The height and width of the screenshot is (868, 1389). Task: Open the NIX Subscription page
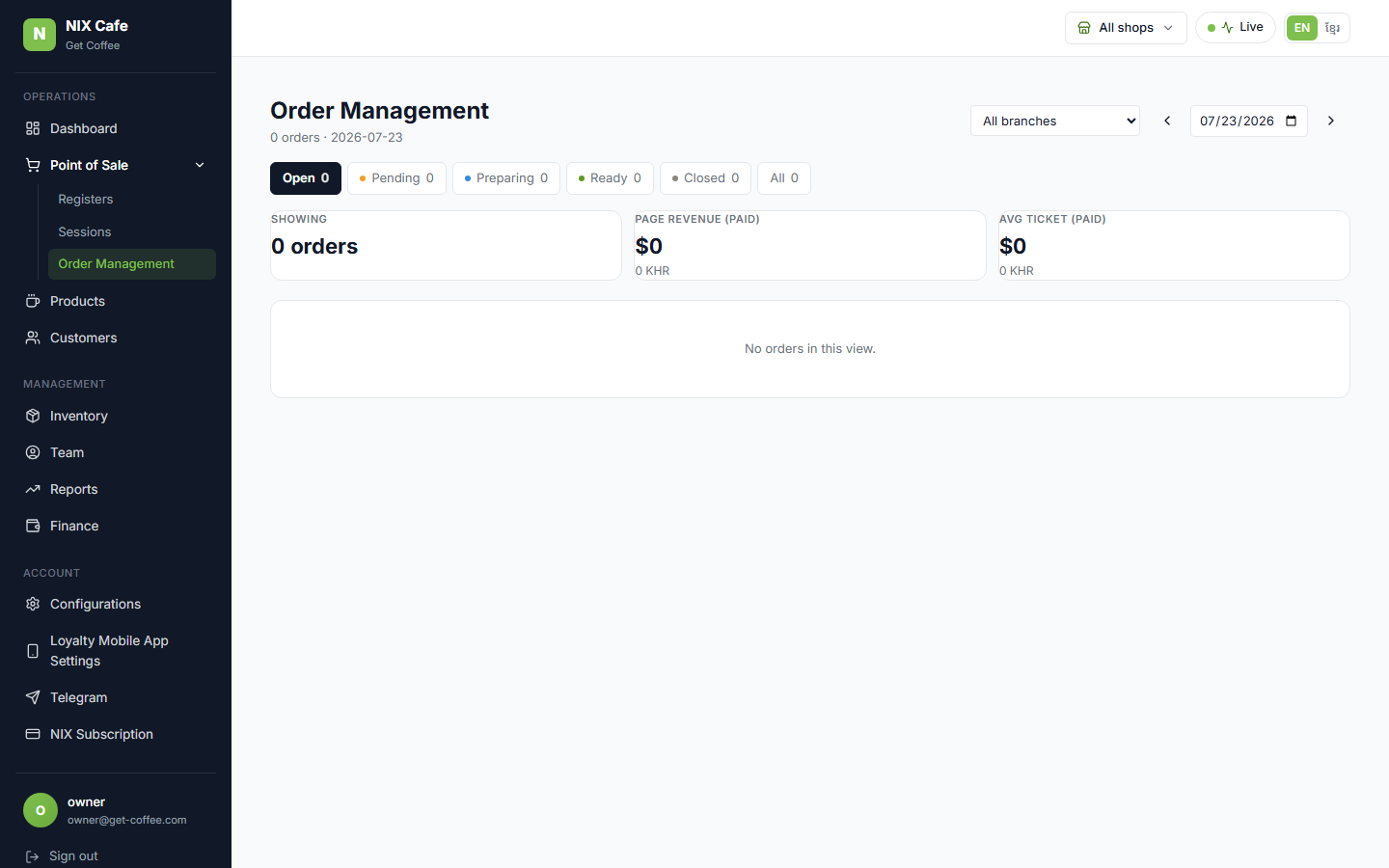[x=116, y=734]
